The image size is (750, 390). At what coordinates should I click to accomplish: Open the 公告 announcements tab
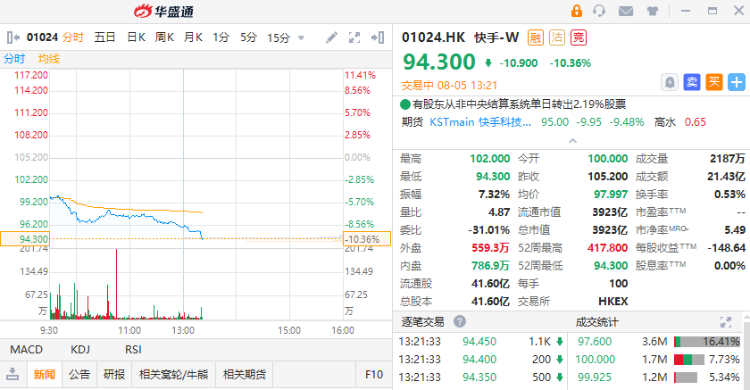click(x=79, y=374)
